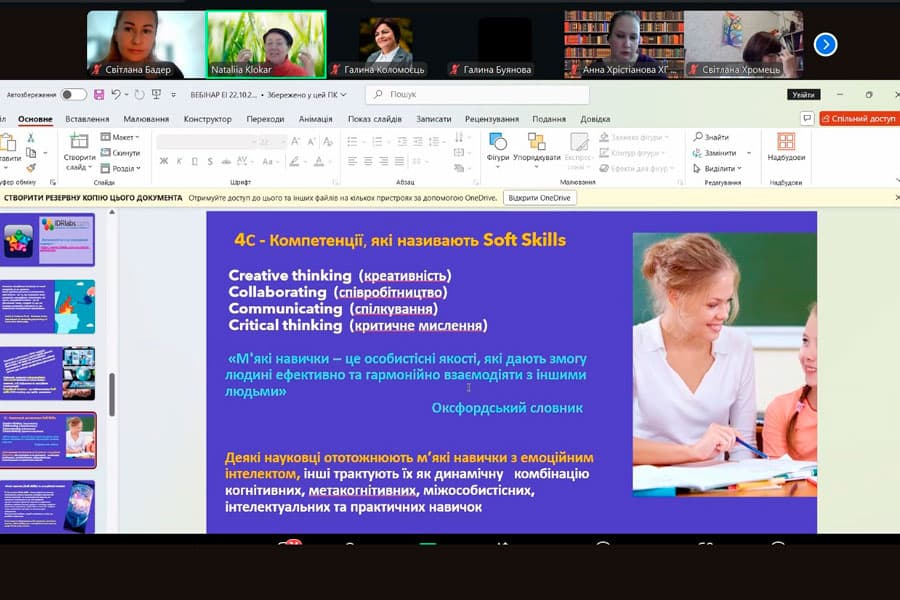Open the font color A picker
The width and height of the screenshot is (900, 600).
pos(318,161)
